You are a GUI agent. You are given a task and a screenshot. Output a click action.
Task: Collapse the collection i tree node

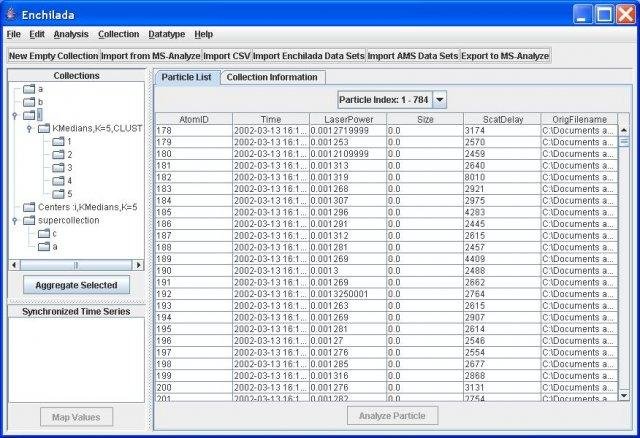click(x=15, y=116)
